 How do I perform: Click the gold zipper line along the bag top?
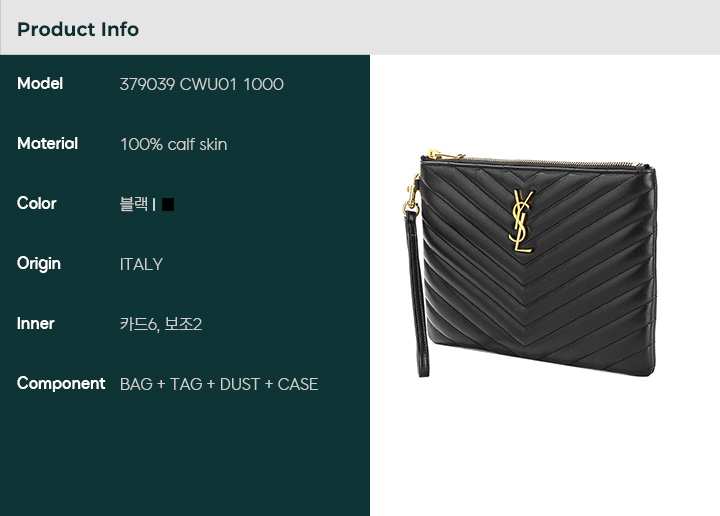(553, 162)
